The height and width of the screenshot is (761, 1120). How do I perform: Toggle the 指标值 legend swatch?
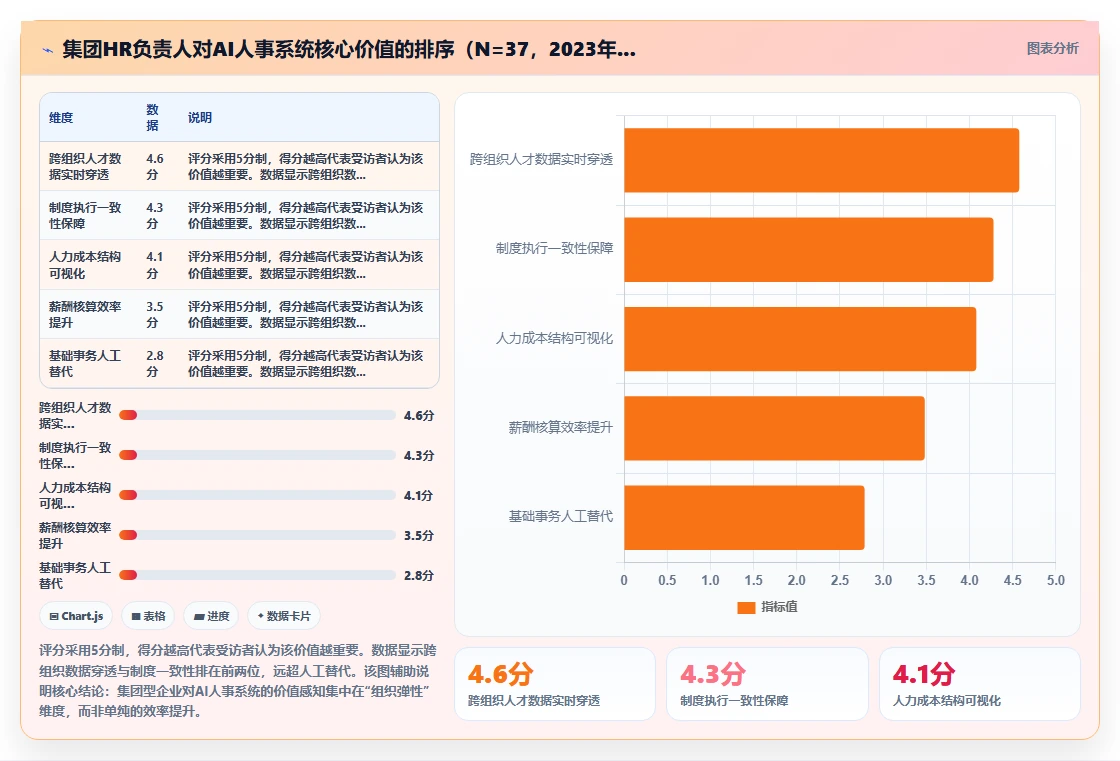(x=746, y=607)
